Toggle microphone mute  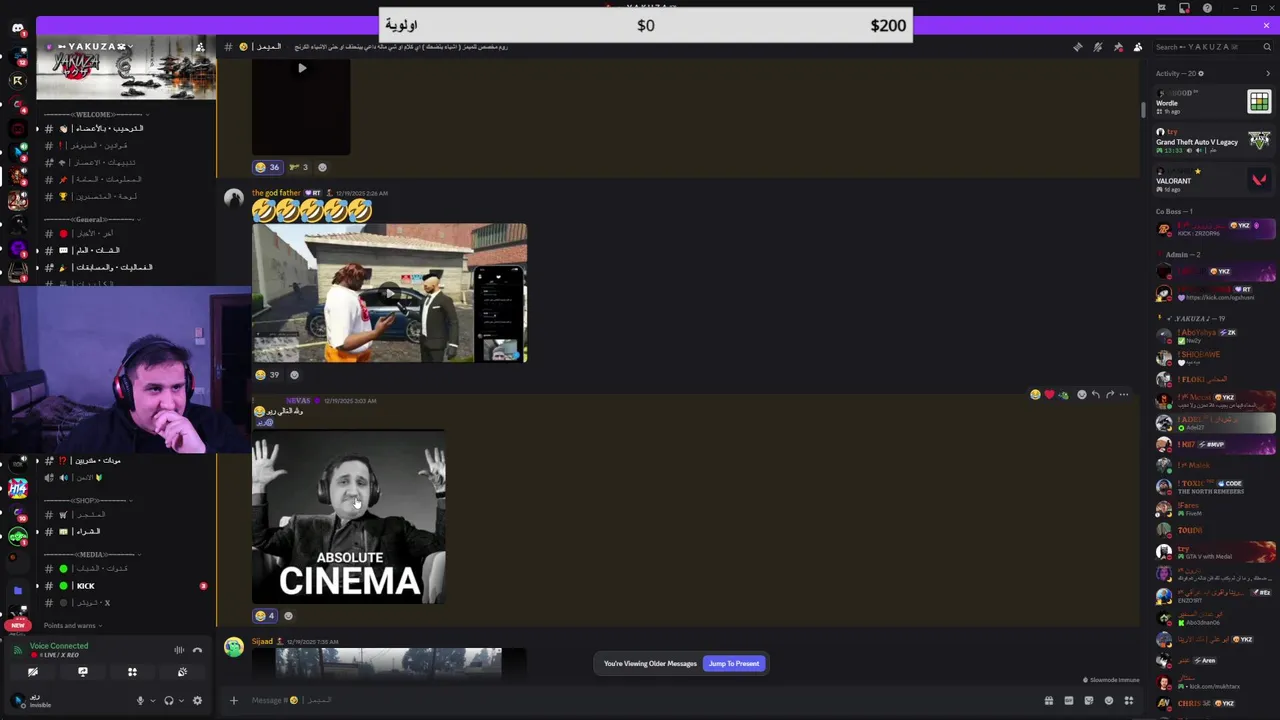[x=140, y=701]
